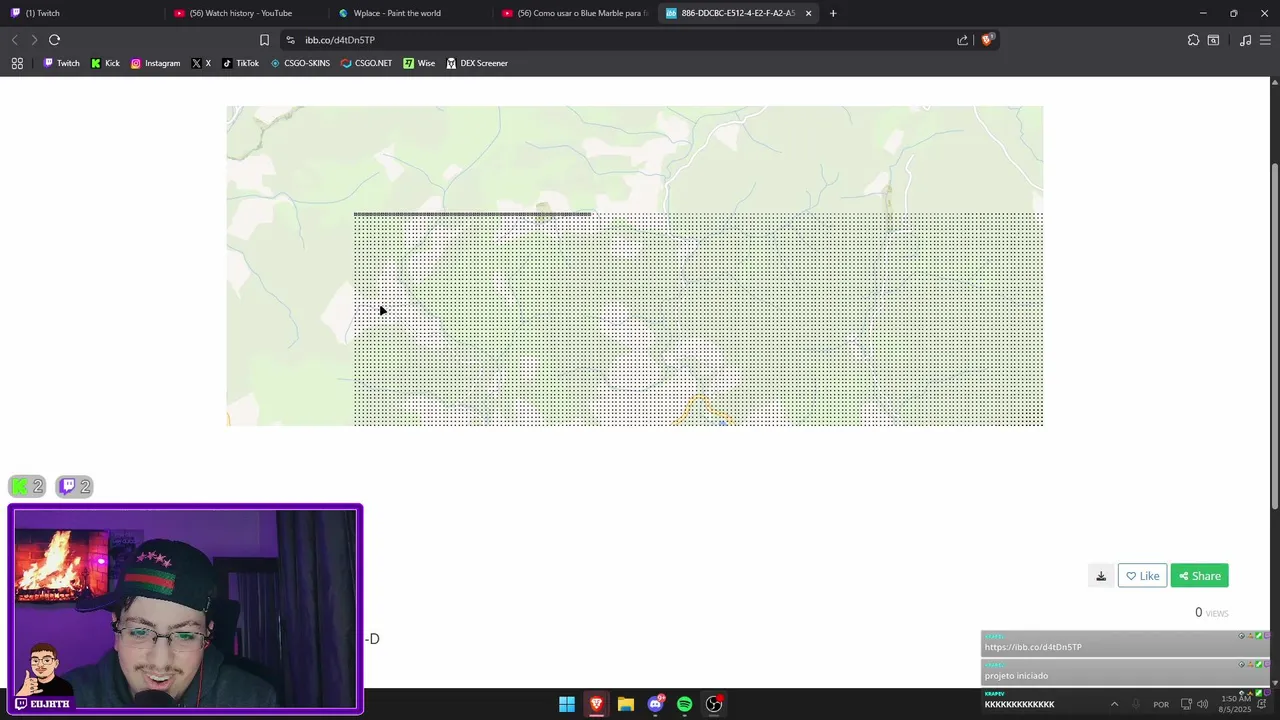Open the CSGO-SKINS bookmark
This screenshot has width=1280, height=720.
(x=300, y=63)
